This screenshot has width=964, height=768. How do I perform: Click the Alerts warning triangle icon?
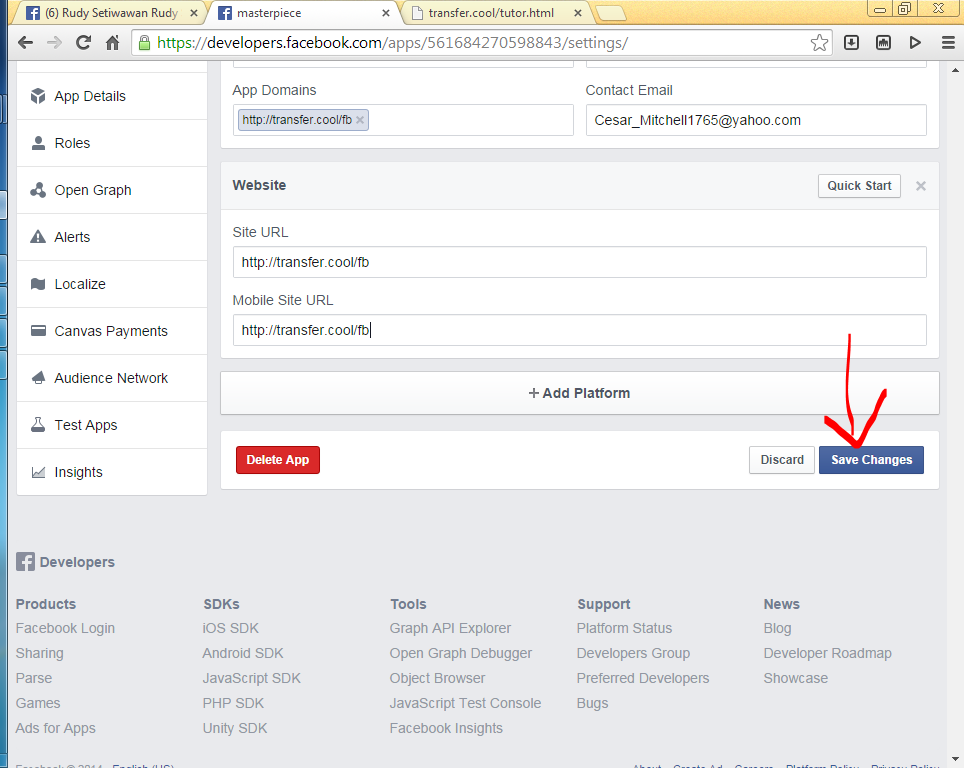click(38, 237)
